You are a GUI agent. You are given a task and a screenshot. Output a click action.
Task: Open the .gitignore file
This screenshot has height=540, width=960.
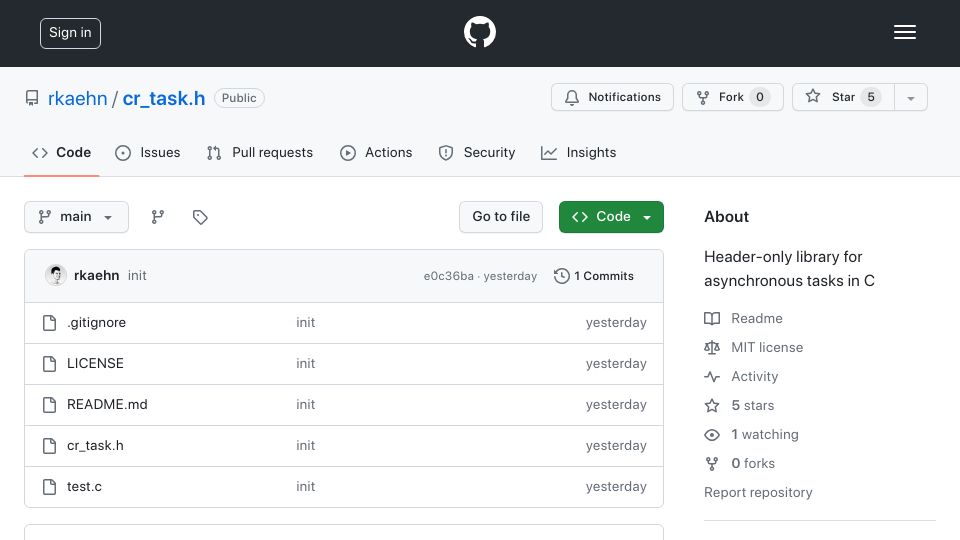(x=97, y=323)
